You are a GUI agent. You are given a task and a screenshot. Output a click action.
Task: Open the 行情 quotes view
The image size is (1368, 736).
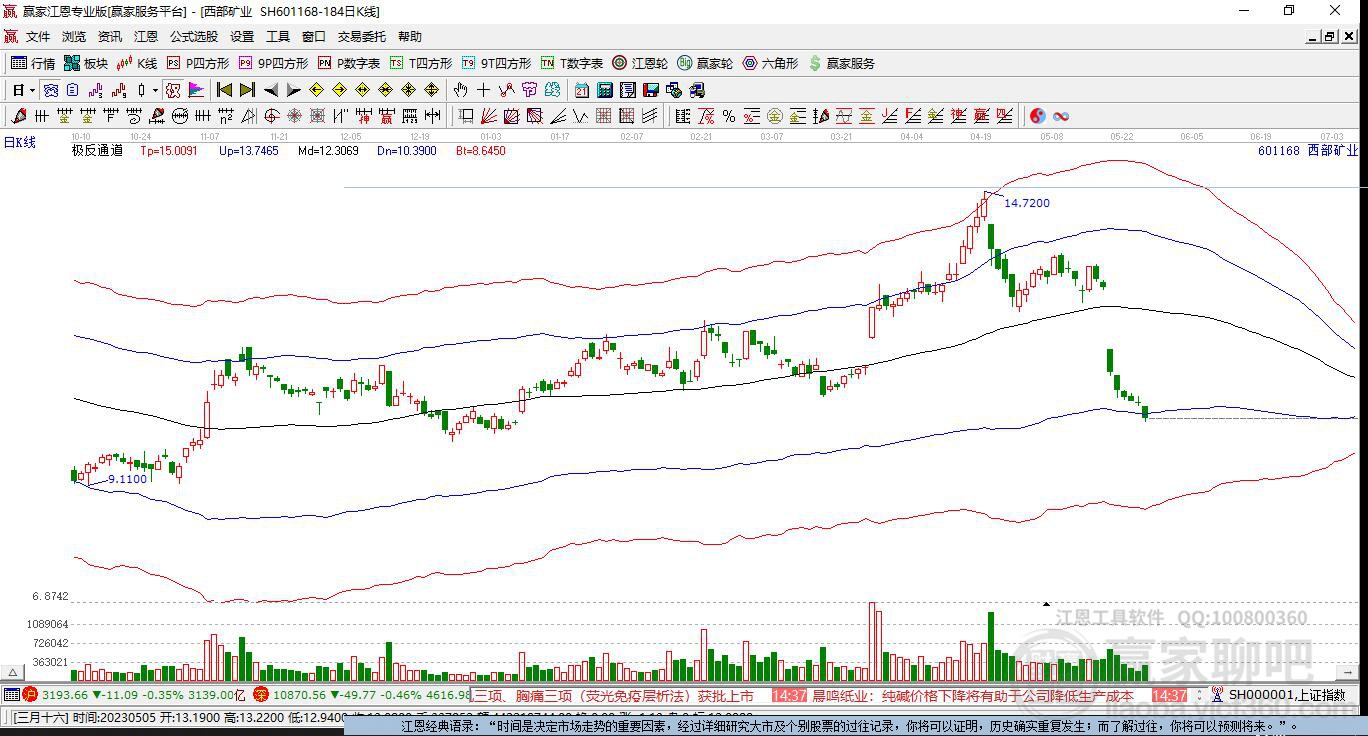pos(33,63)
